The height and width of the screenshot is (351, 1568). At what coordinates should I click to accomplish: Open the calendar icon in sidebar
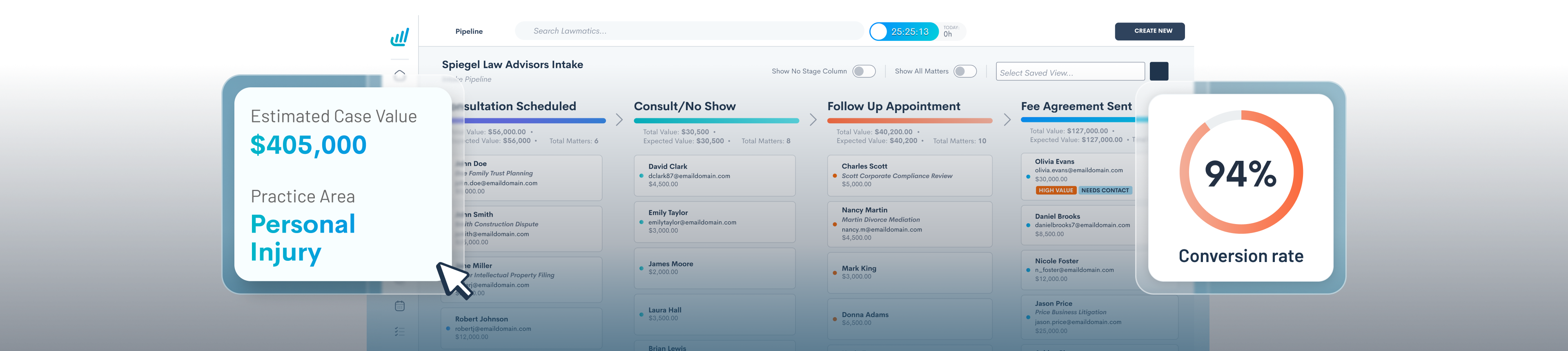[399, 306]
